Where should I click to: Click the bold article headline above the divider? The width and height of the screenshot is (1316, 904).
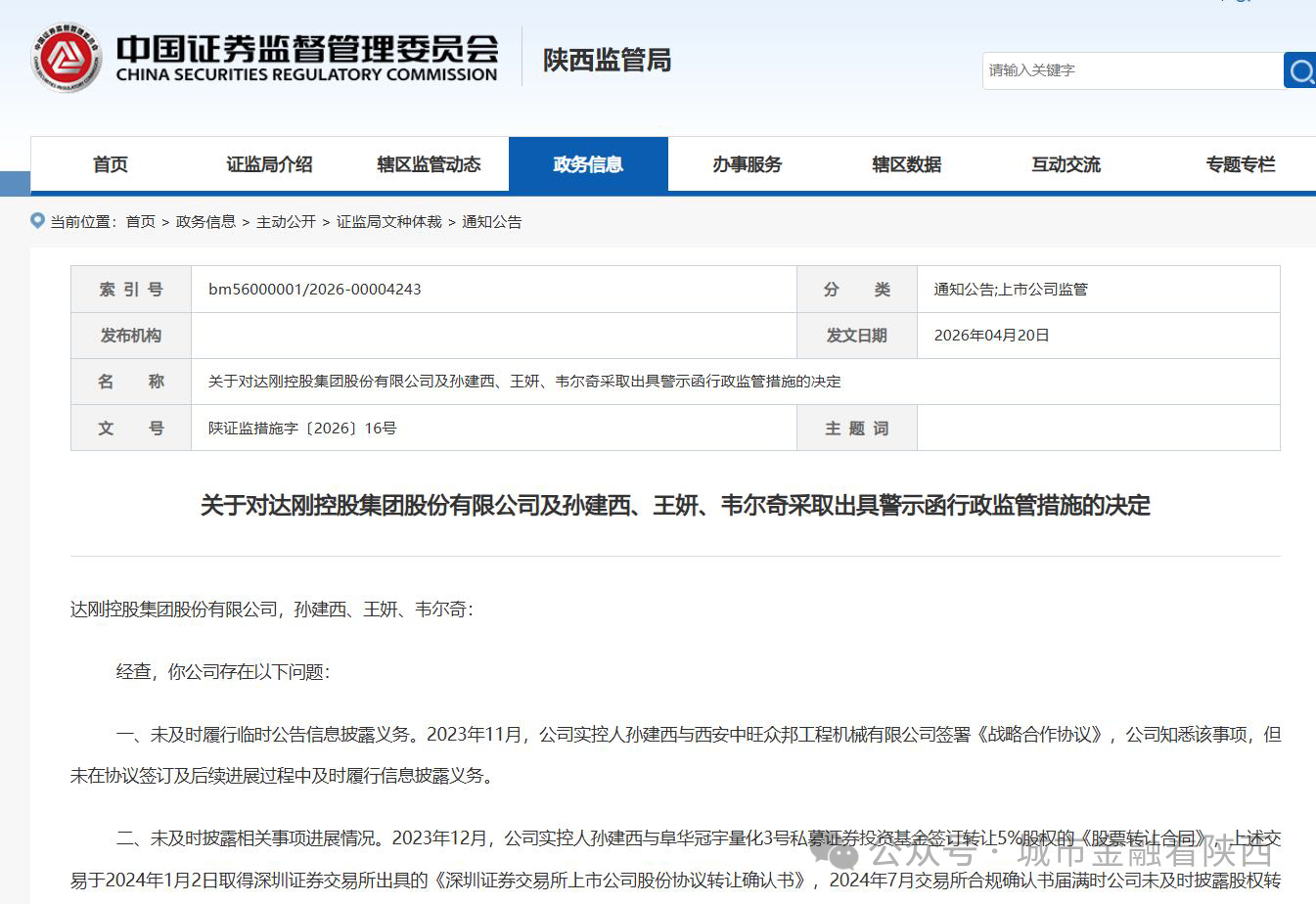coord(675,506)
